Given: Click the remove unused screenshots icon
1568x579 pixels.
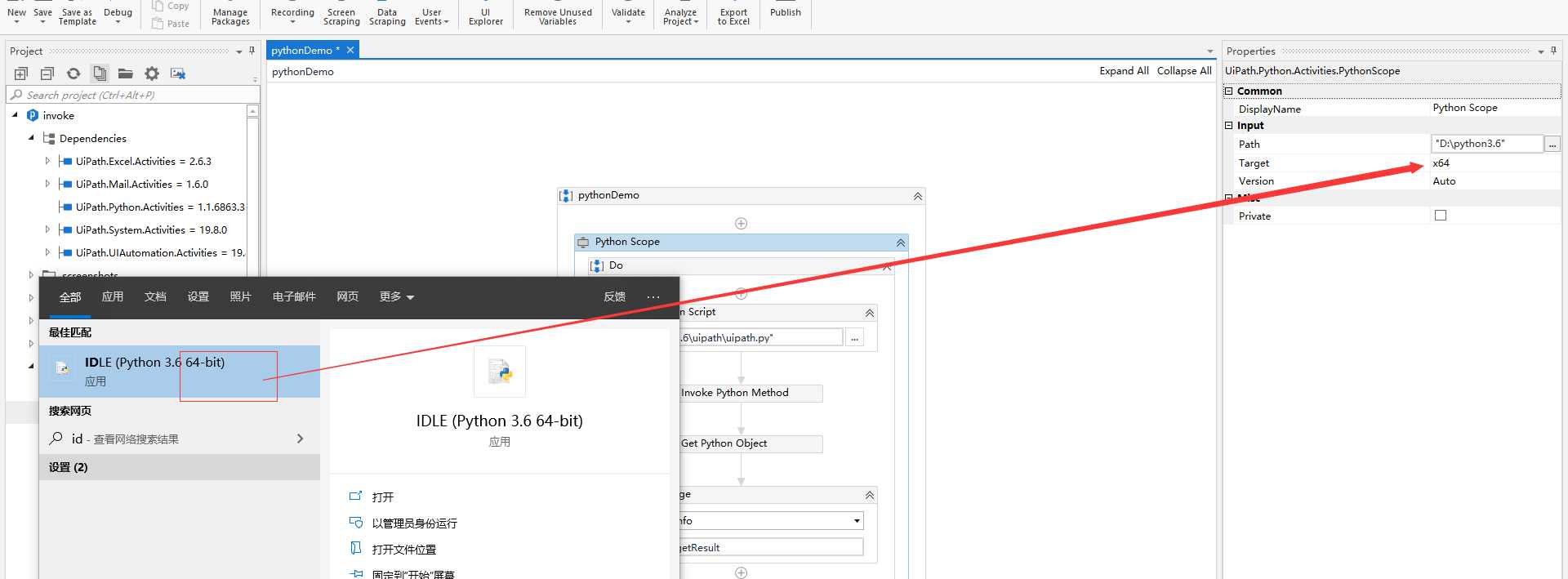Looking at the screenshot, I should 178,73.
